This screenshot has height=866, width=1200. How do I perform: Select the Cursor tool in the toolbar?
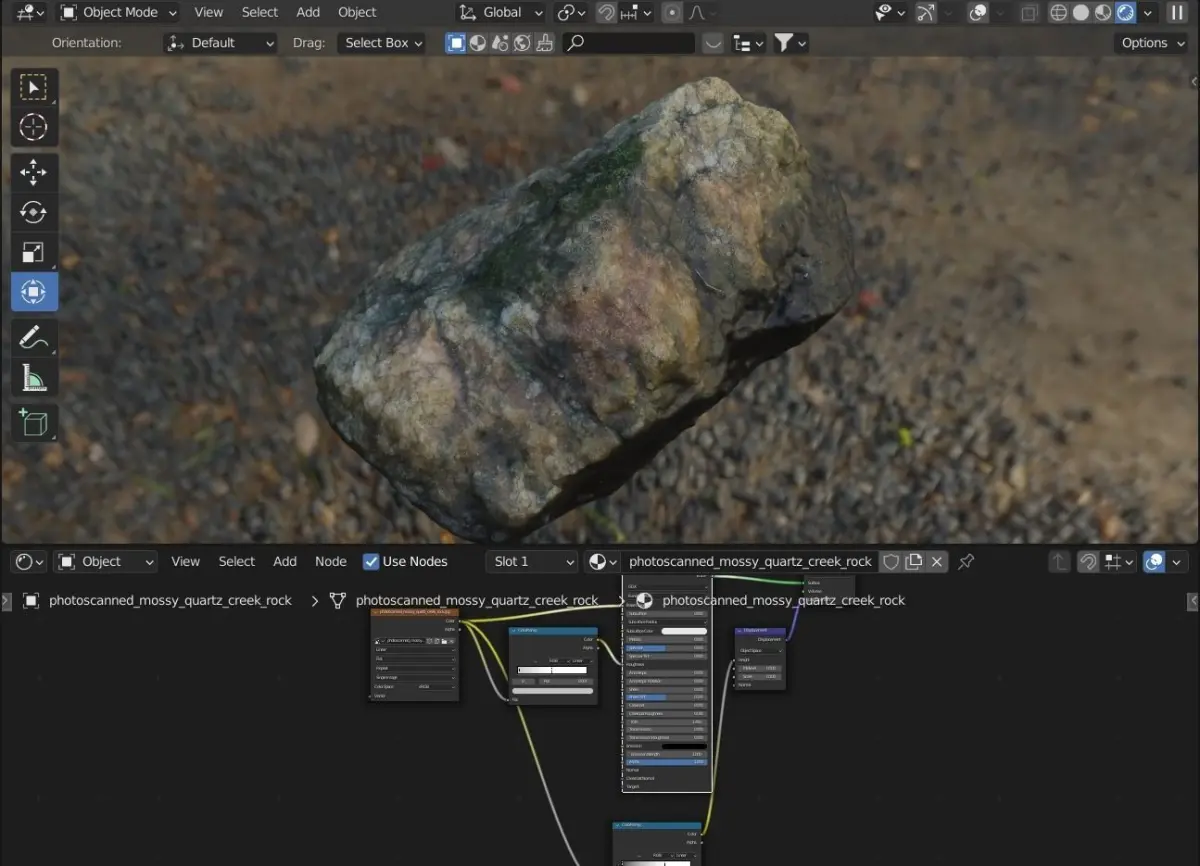(34, 128)
